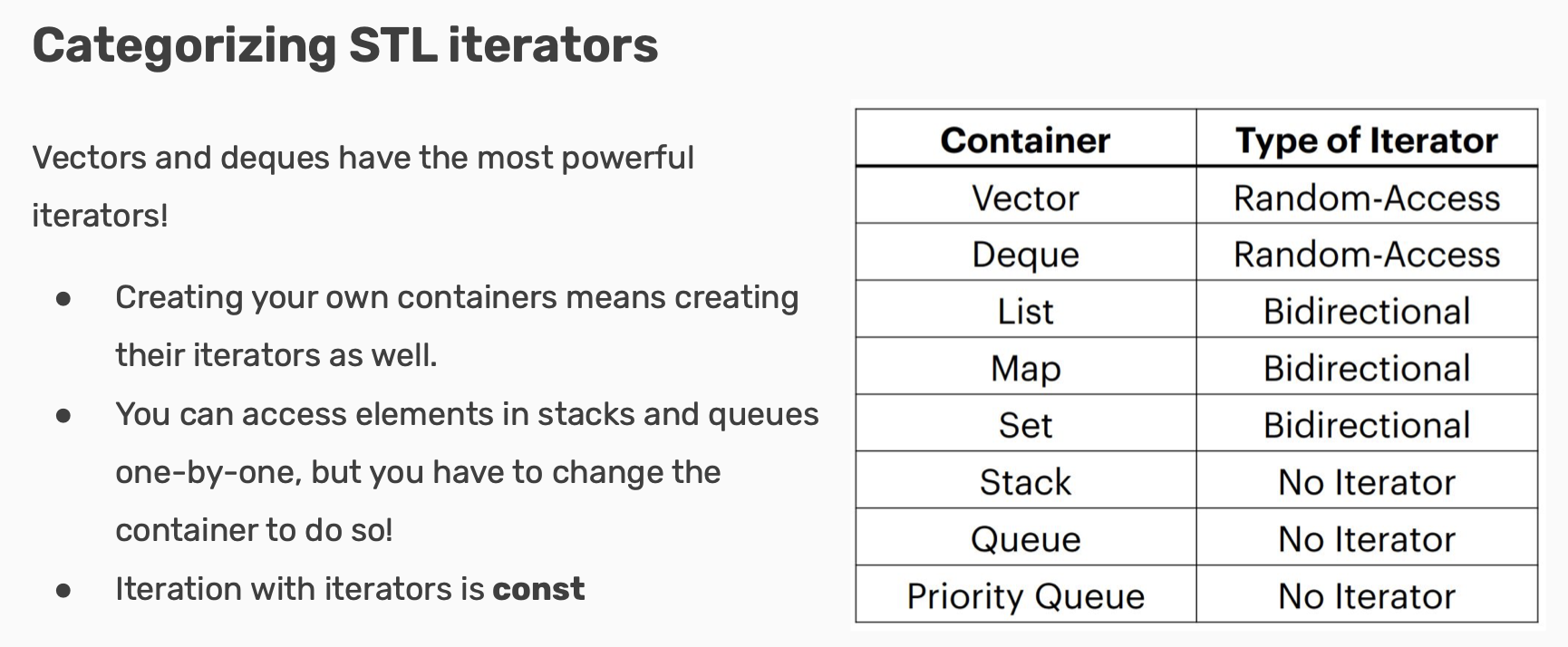This screenshot has height=647, width=1568.
Task: Click the 'Map' container cell
Action: click(1025, 369)
